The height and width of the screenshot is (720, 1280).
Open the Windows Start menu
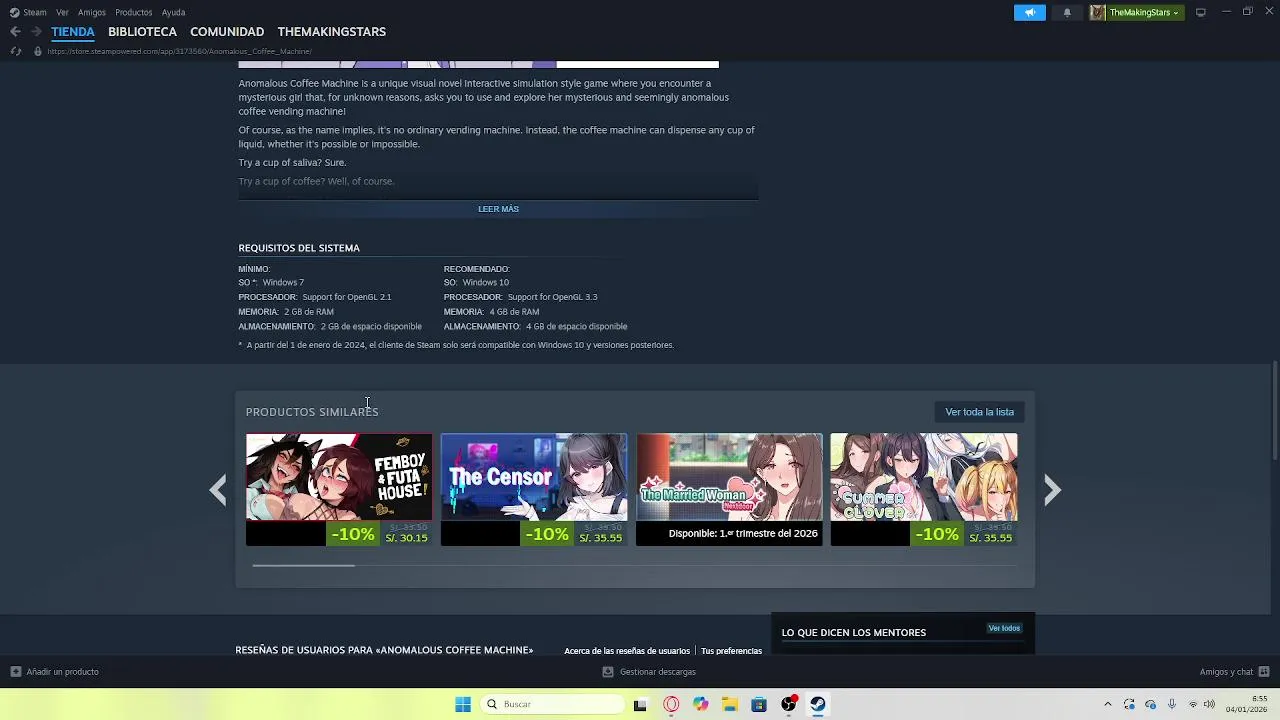(x=463, y=704)
